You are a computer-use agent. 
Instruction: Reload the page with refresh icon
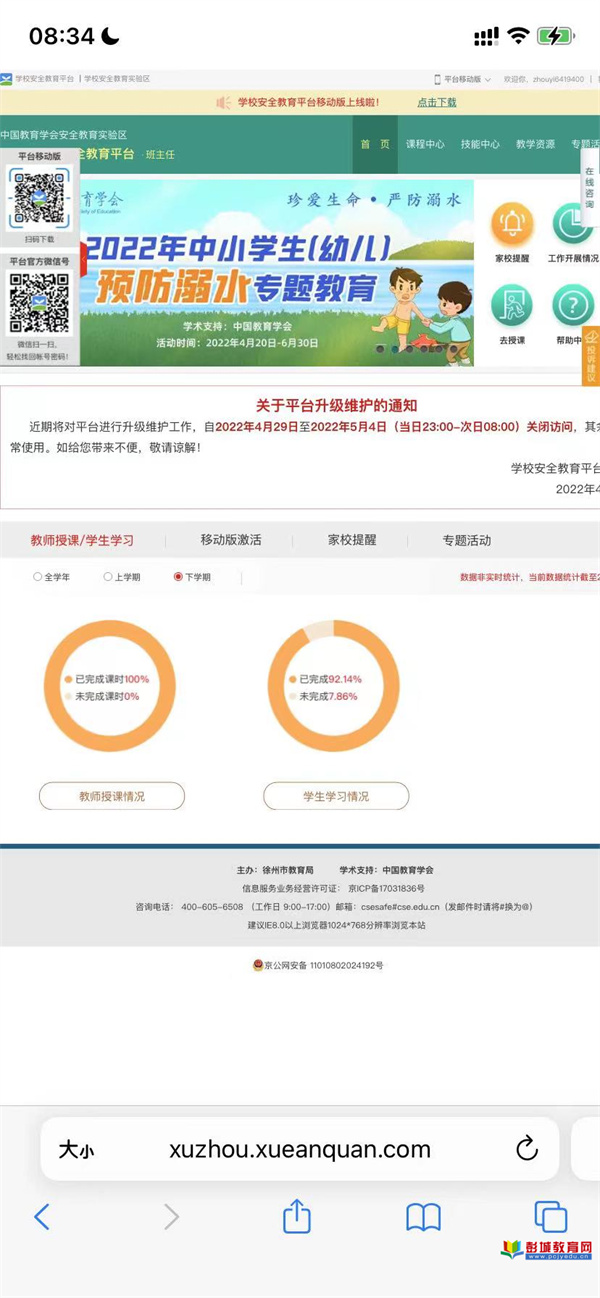pyautogui.click(x=527, y=1149)
